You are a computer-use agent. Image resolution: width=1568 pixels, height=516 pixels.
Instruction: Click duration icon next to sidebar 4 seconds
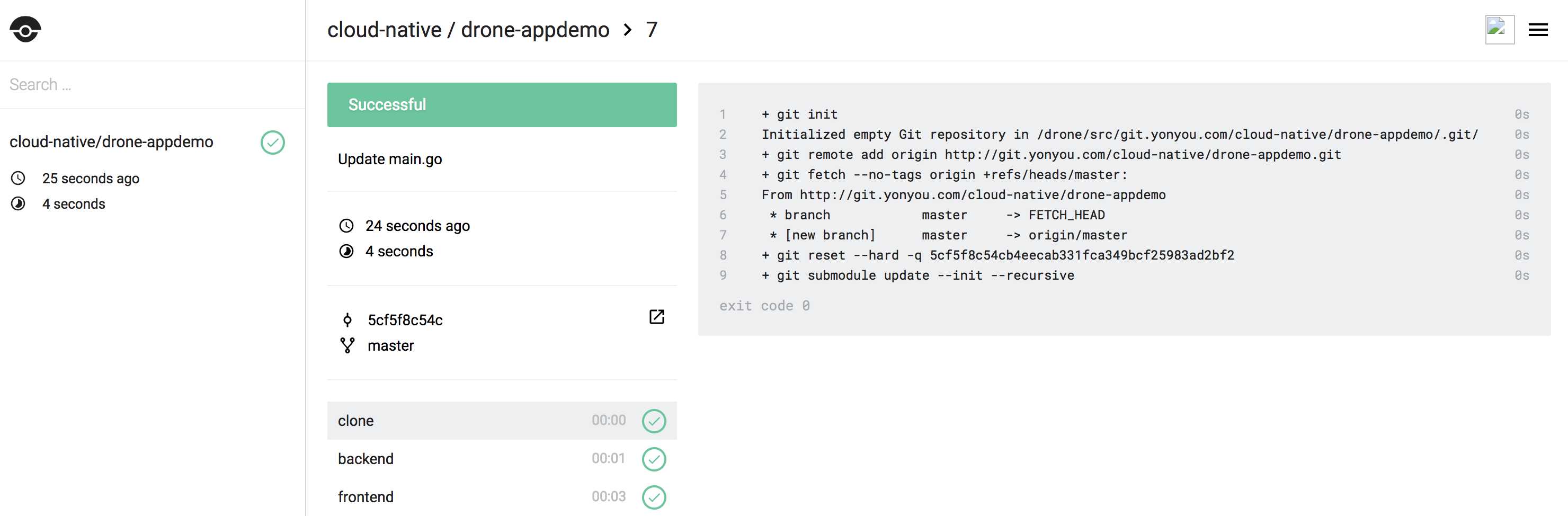(18, 204)
